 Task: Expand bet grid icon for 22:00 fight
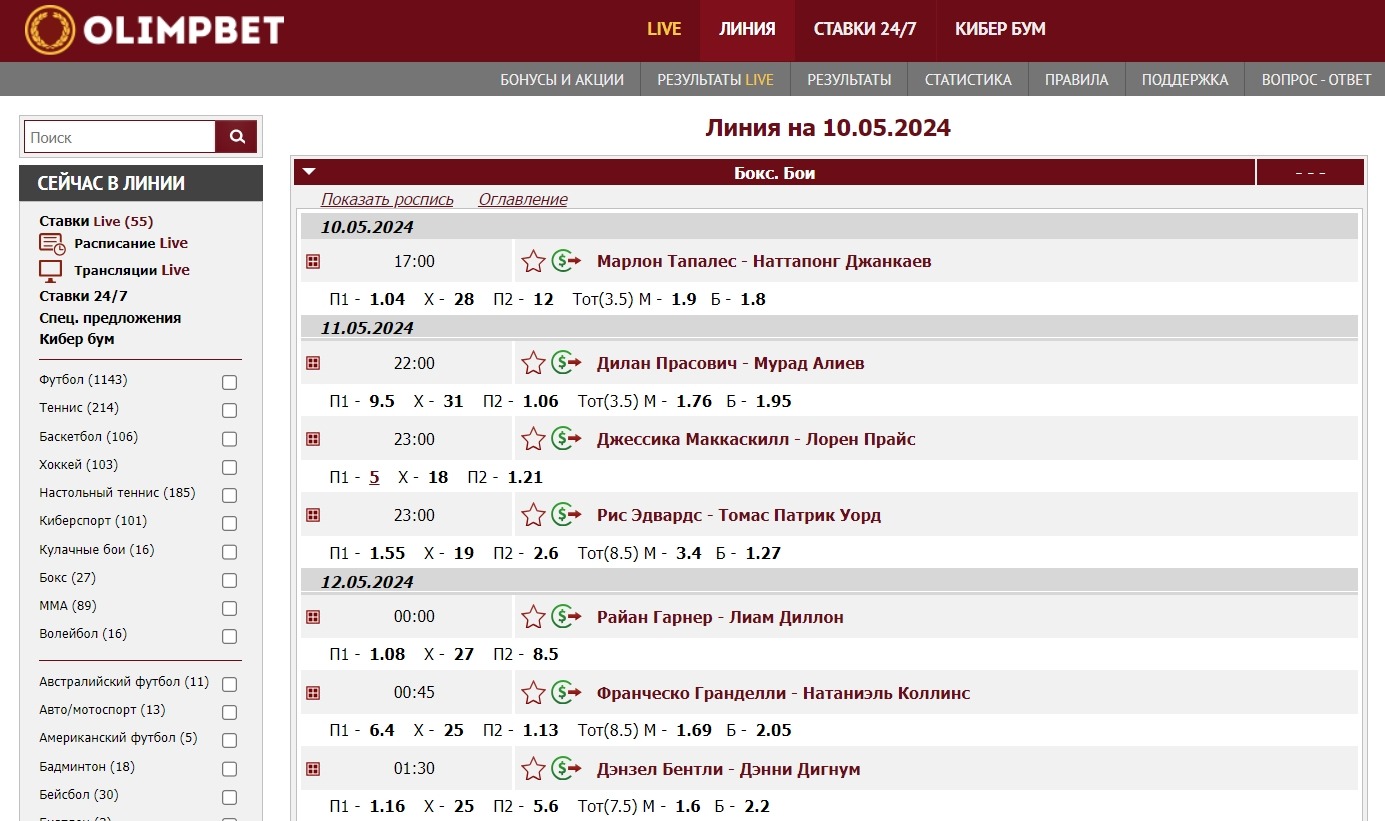click(x=313, y=363)
